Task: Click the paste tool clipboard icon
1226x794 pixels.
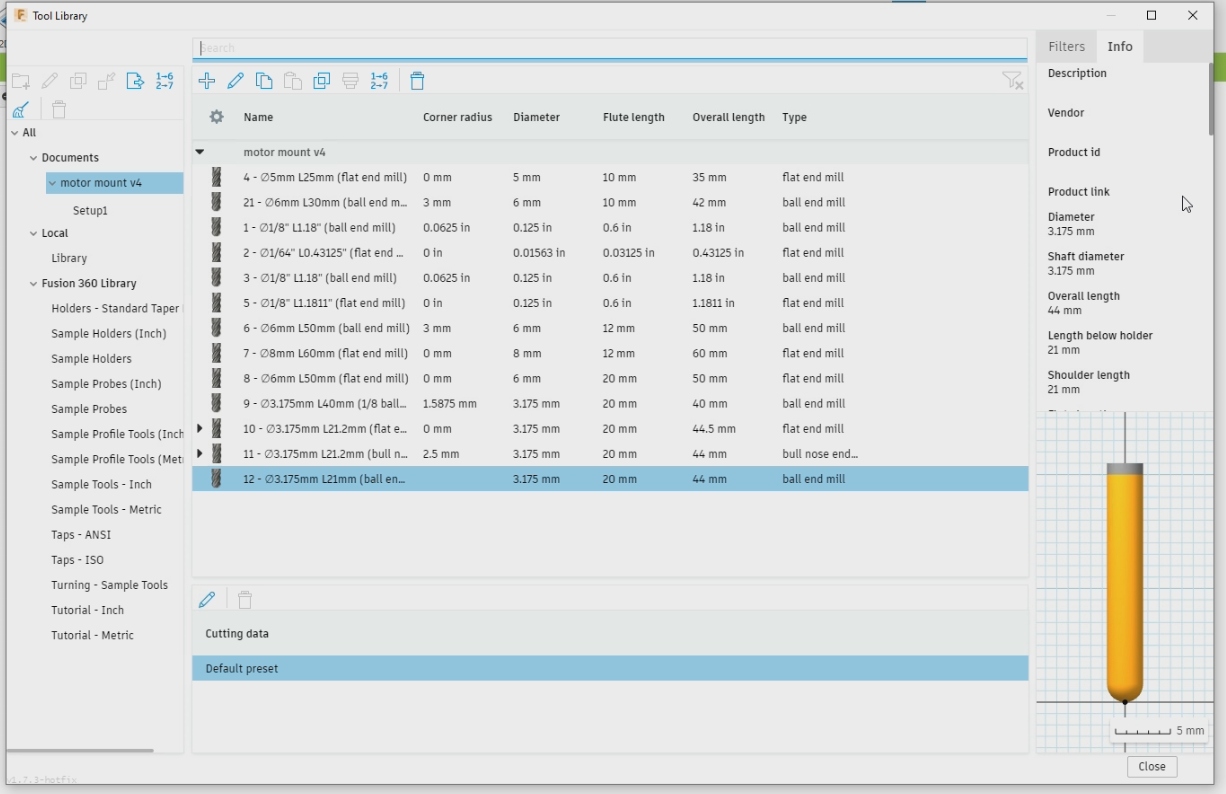Action: pyautogui.click(x=293, y=81)
